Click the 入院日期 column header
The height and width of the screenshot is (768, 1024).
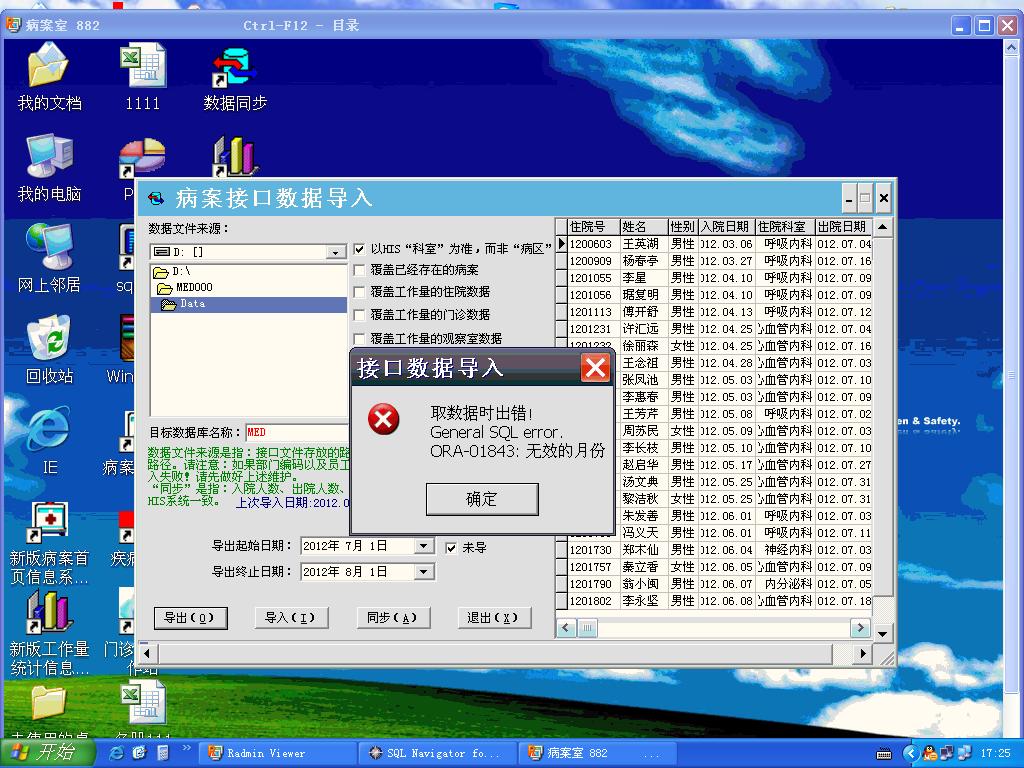(x=727, y=227)
